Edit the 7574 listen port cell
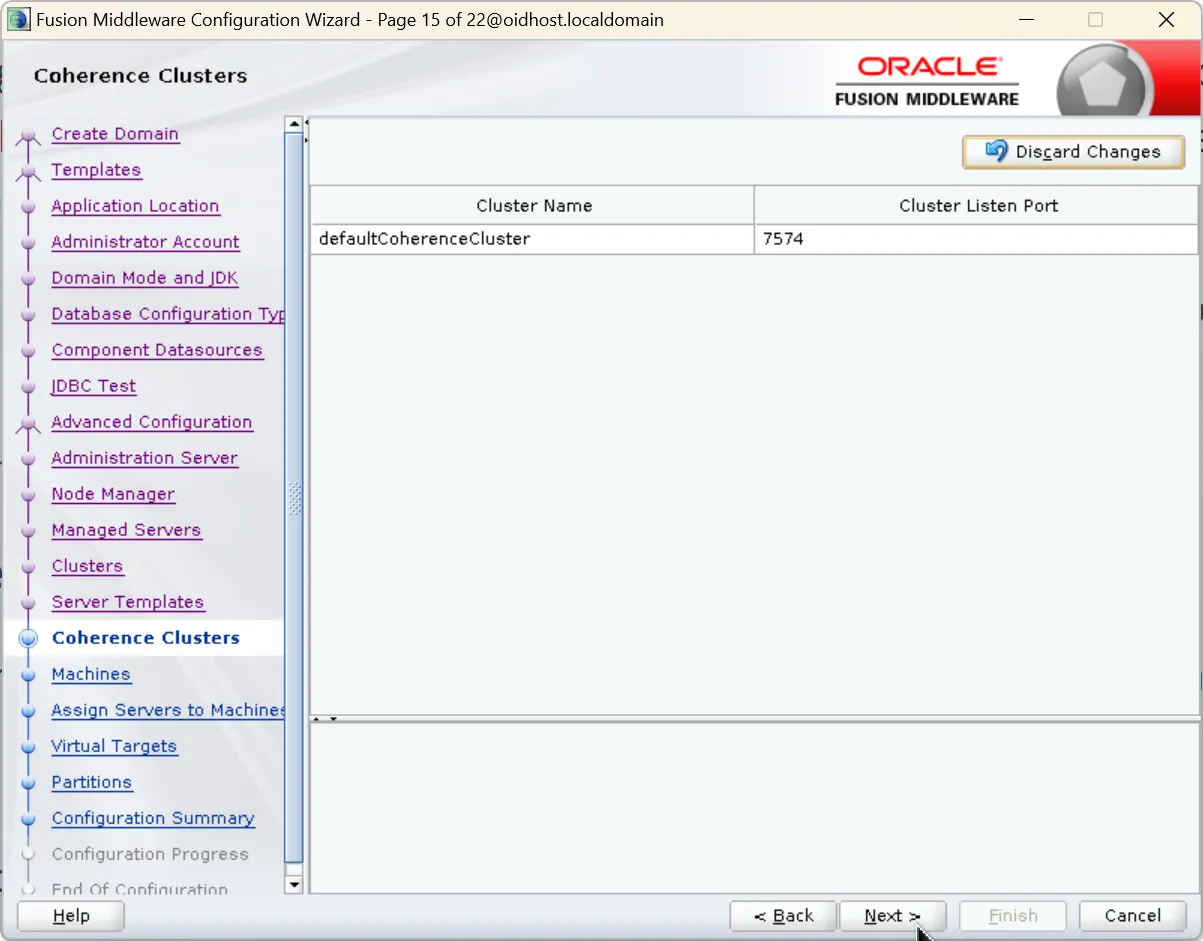1203x941 pixels. click(x=976, y=239)
